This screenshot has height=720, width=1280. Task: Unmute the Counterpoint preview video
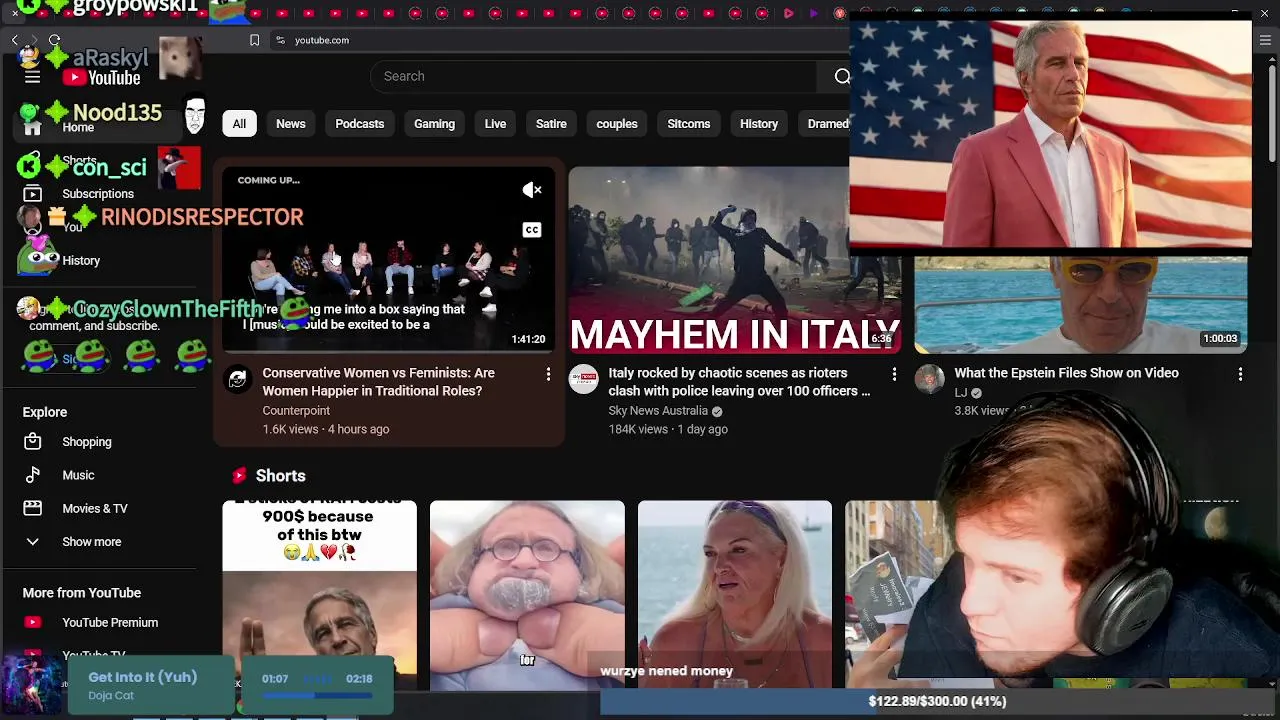(x=532, y=190)
